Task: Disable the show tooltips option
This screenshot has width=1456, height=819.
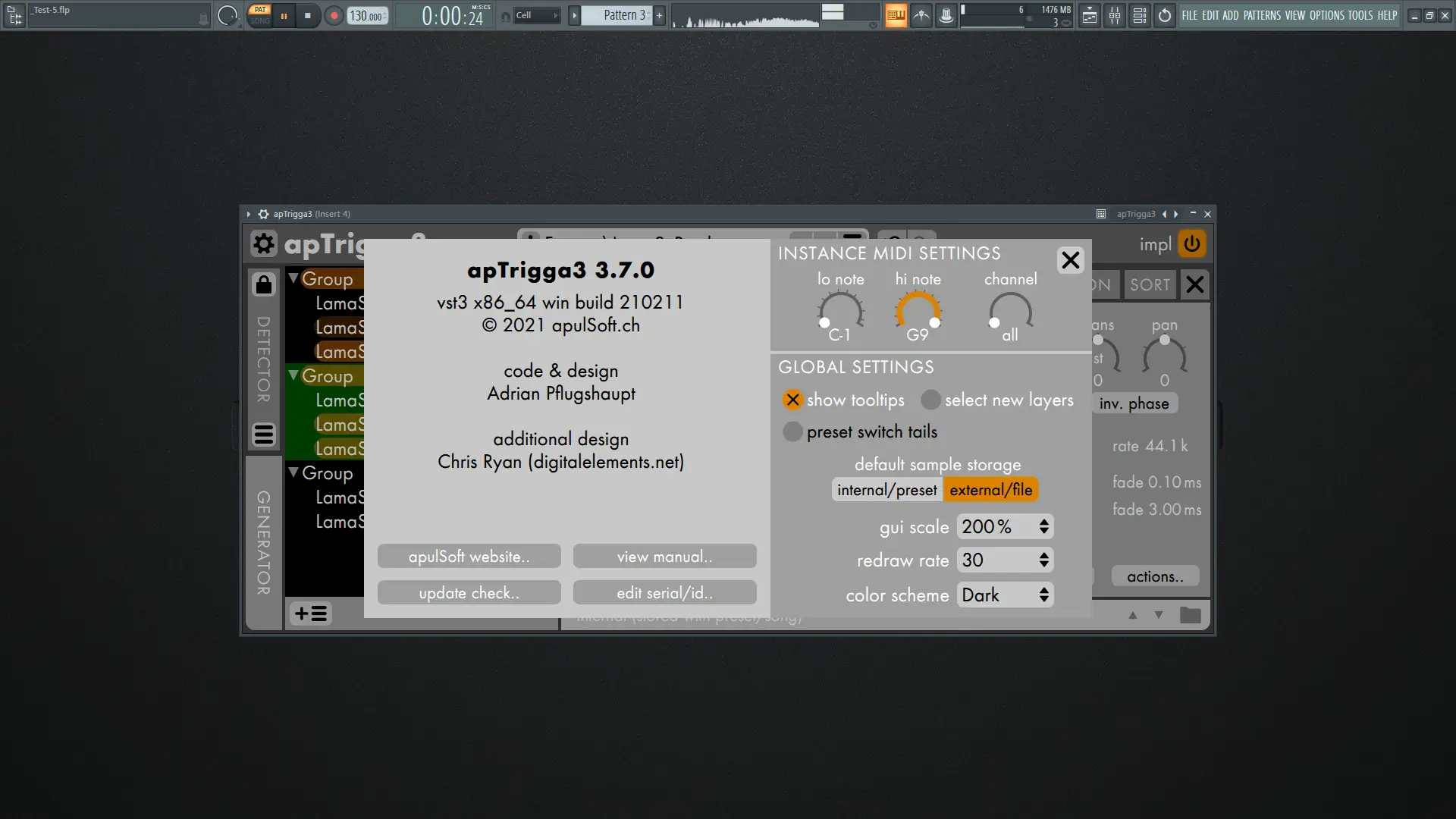Action: tap(792, 400)
